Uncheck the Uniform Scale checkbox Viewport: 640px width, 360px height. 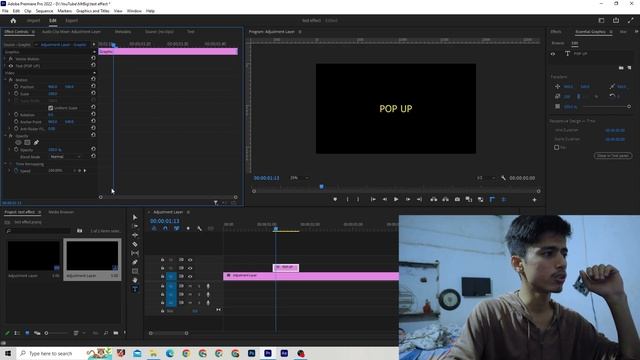pos(51,108)
